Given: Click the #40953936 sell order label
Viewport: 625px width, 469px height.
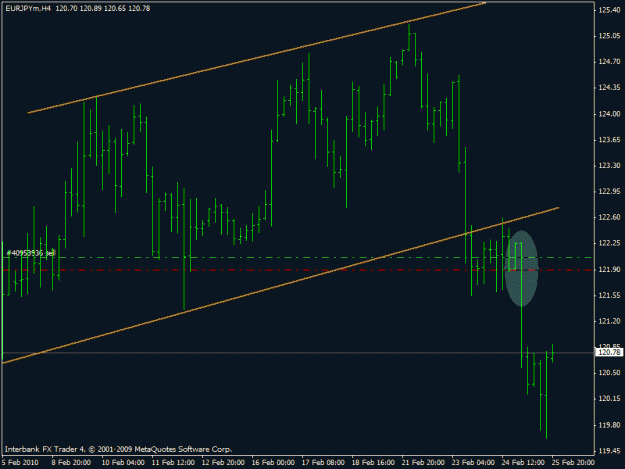Looking at the screenshot, I should 31,253.
